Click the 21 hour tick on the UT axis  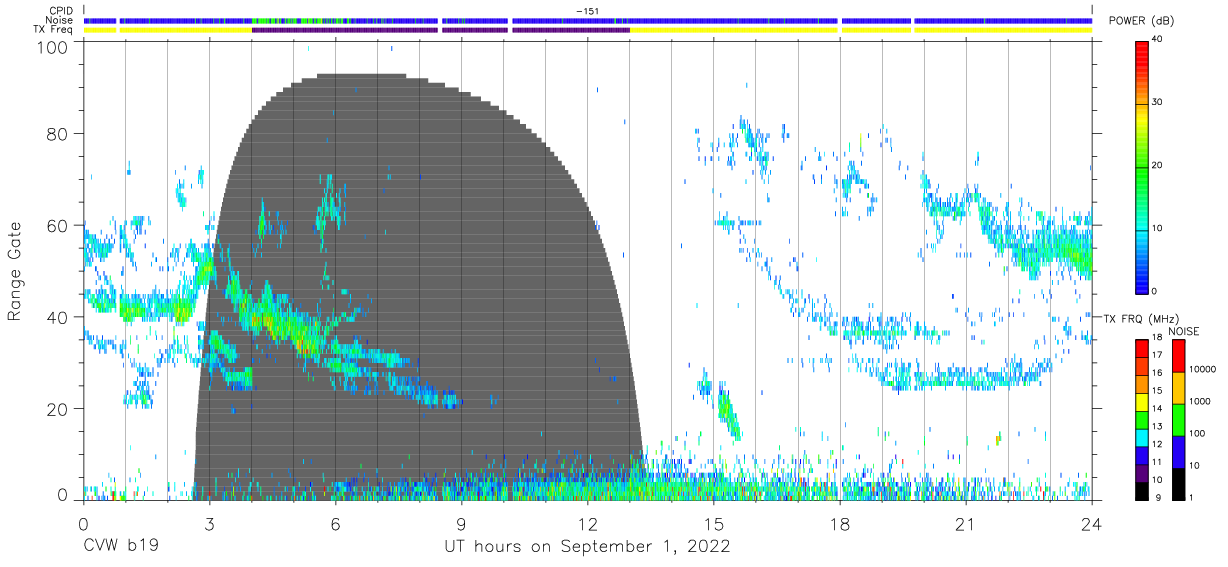(x=966, y=523)
